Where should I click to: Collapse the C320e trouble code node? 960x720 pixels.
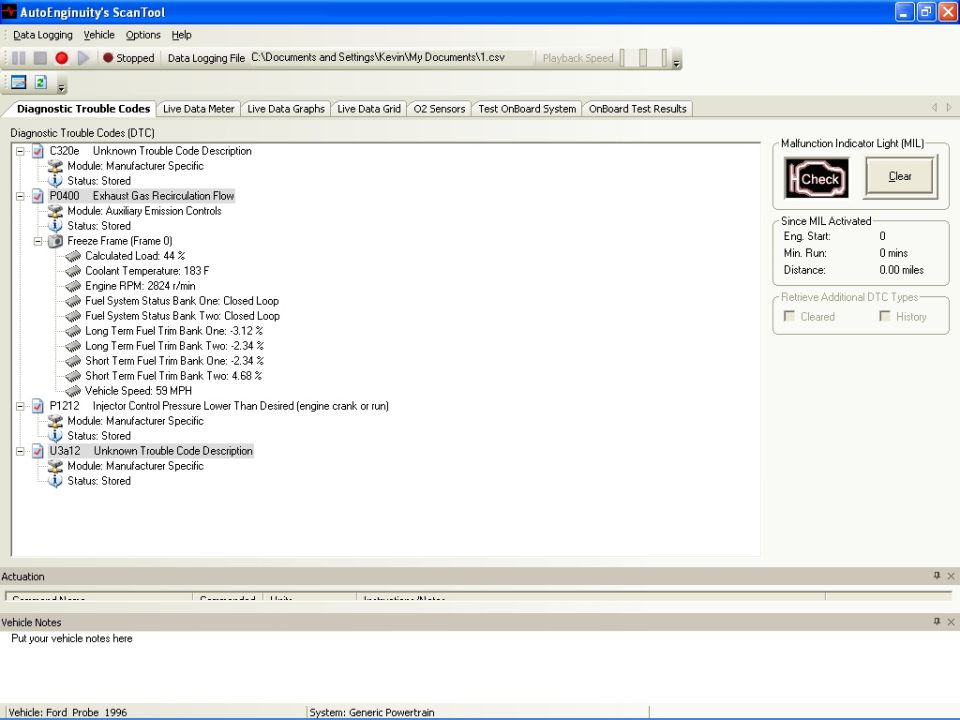click(20, 151)
